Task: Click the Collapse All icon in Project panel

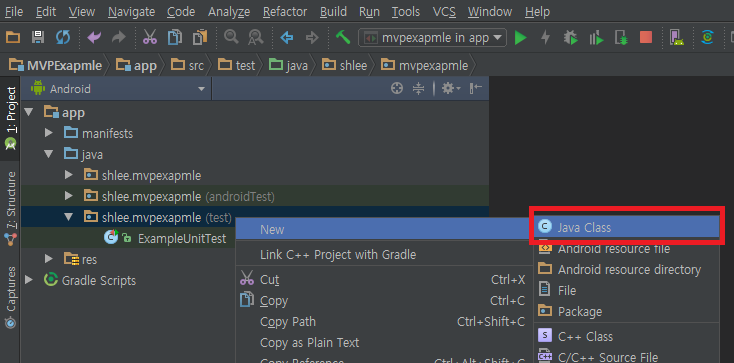Action: [418, 89]
